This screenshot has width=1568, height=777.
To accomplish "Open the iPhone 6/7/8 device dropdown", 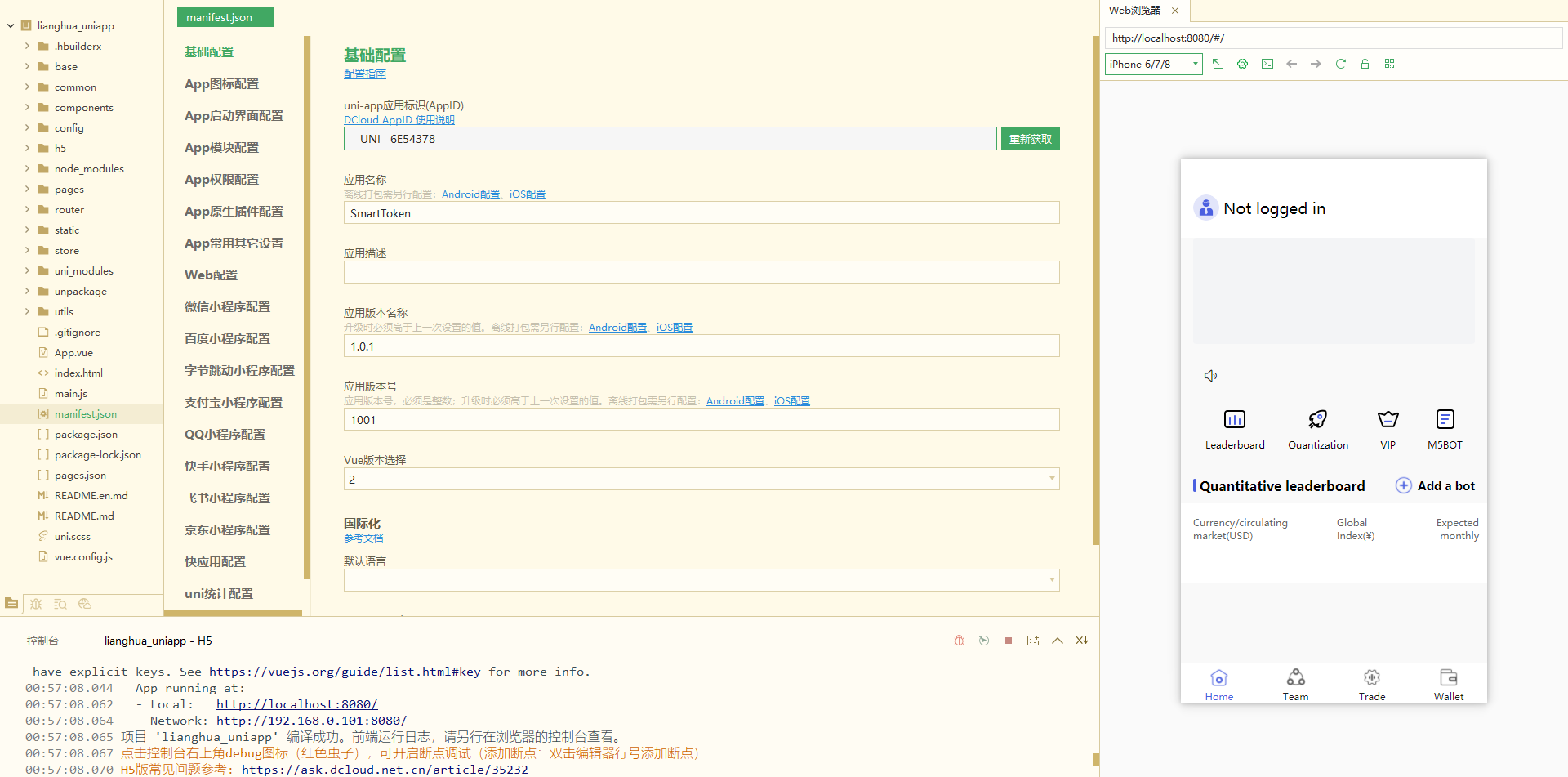I will [x=1153, y=64].
